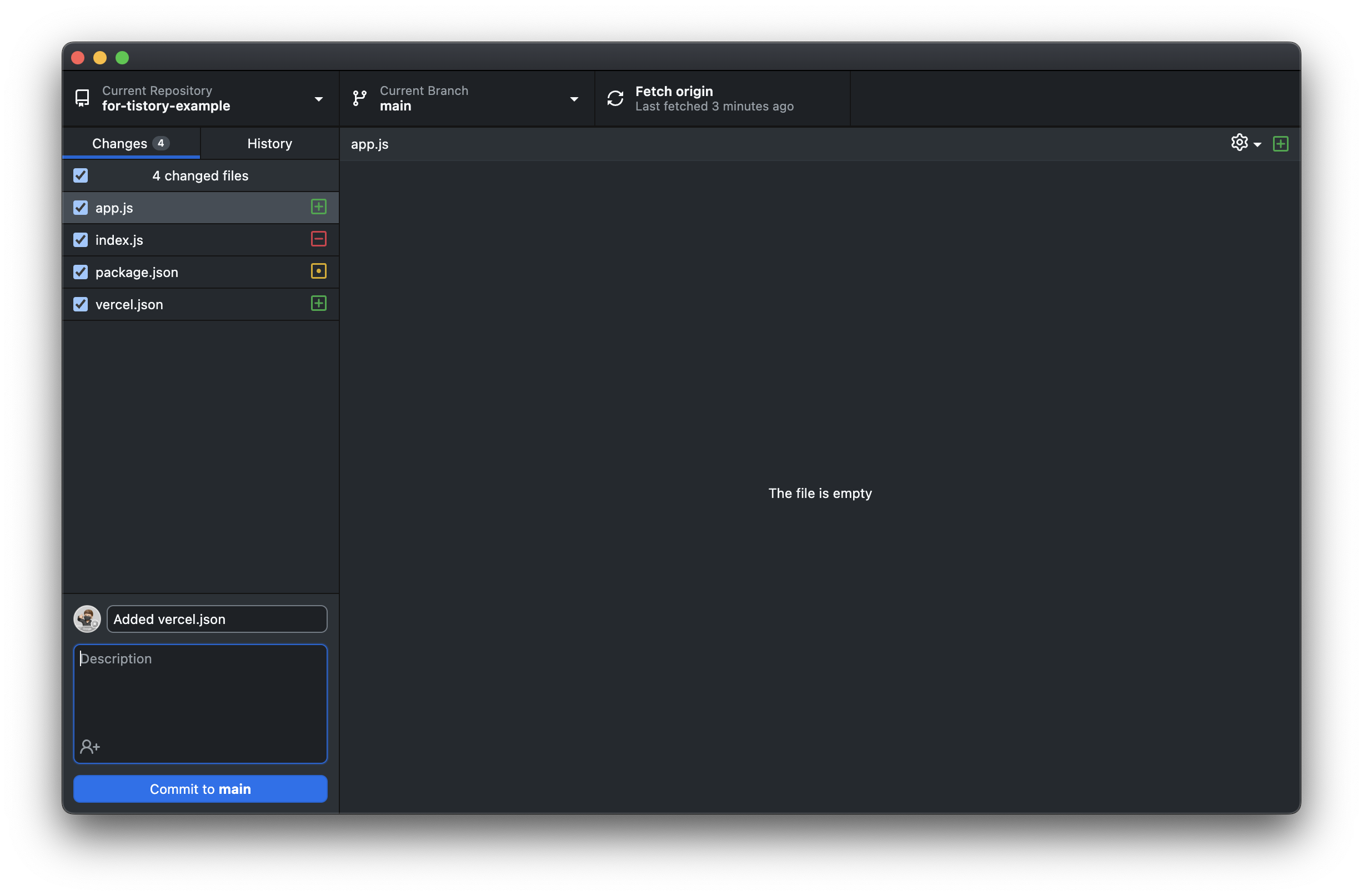Expand the Current Repository dropdown
Image resolution: width=1363 pixels, height=896 pixels.
click(x=318, y=99)
